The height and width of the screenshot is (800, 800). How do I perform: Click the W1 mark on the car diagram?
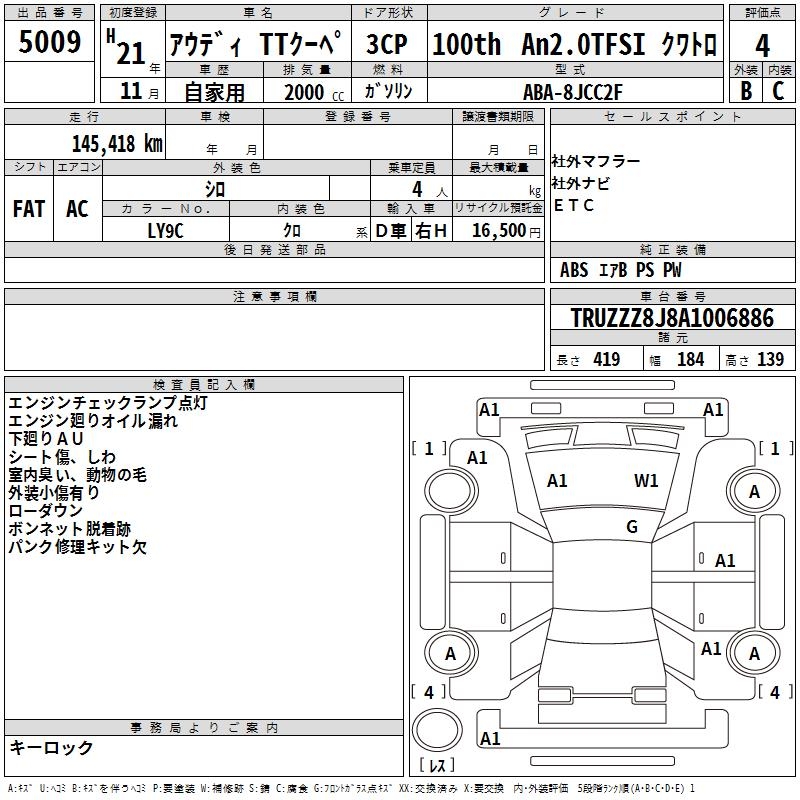[x=646, y=481]
